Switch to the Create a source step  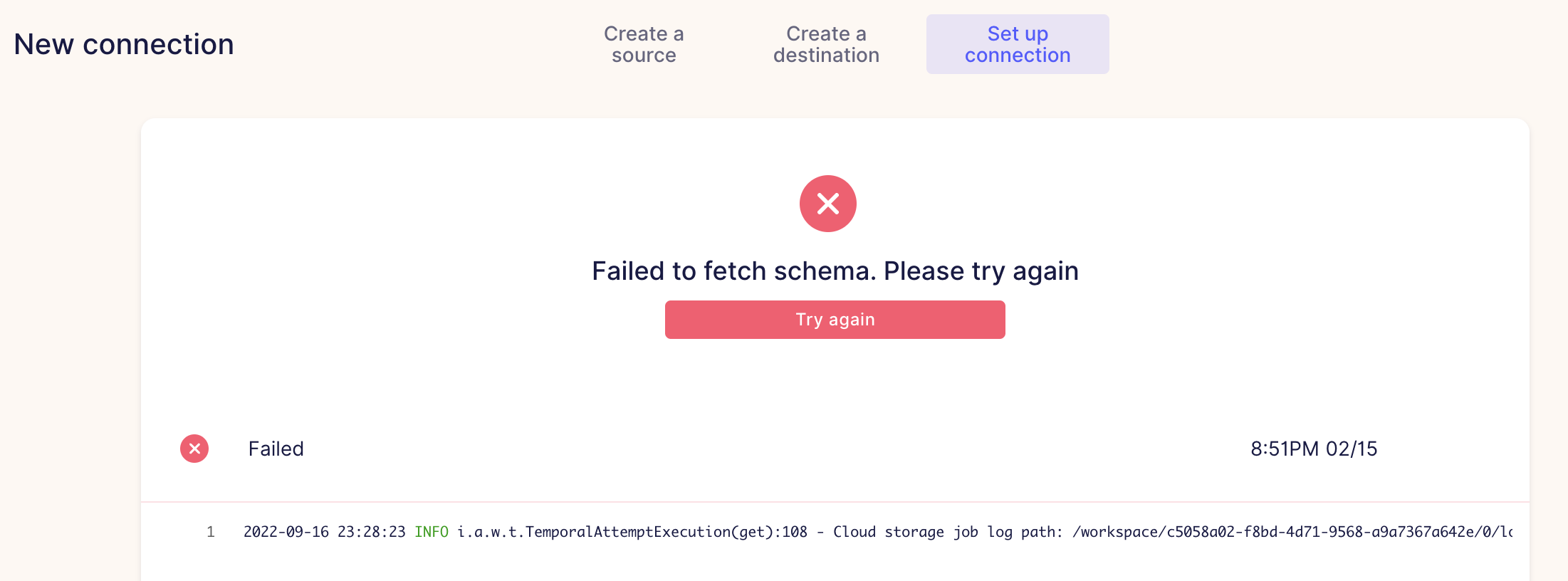643,44
